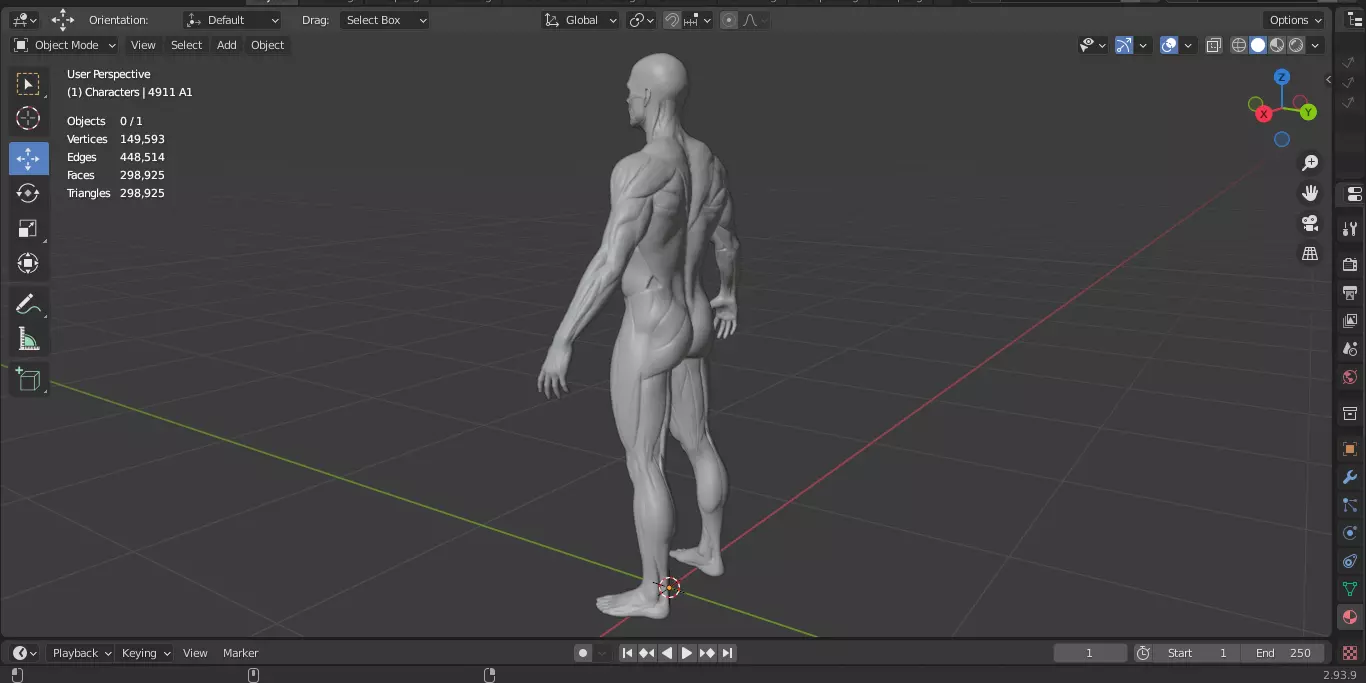Open the Output properties tab
1366x683 pixels.
tap(1350, 293)
